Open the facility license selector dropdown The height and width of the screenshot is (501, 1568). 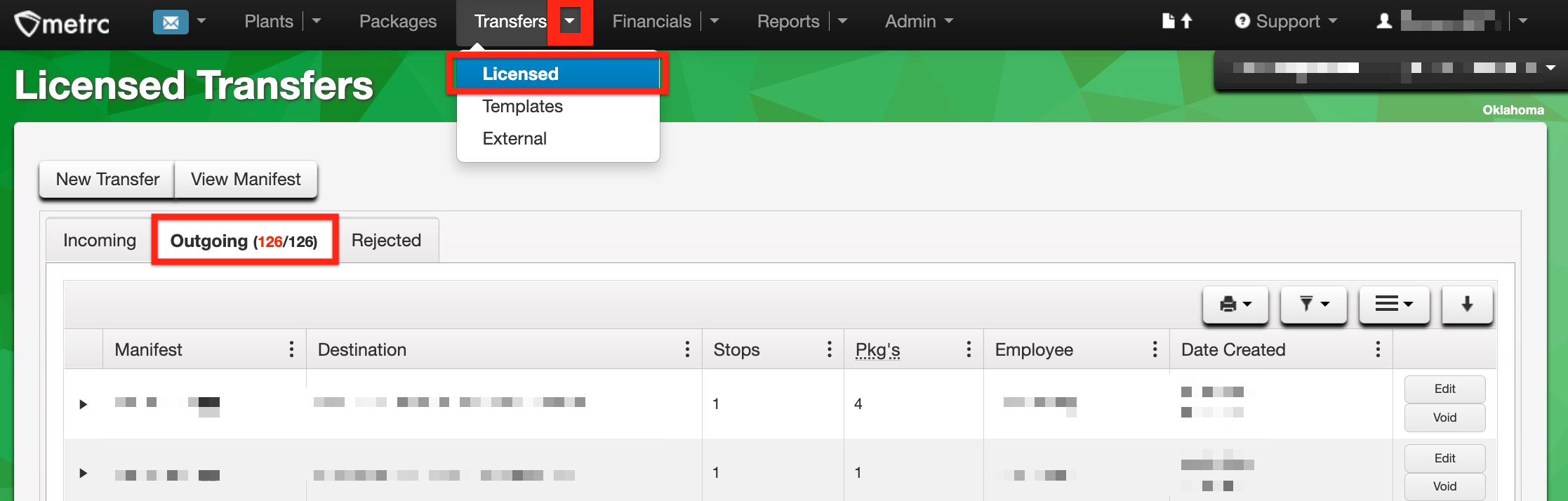(1390, 68)
